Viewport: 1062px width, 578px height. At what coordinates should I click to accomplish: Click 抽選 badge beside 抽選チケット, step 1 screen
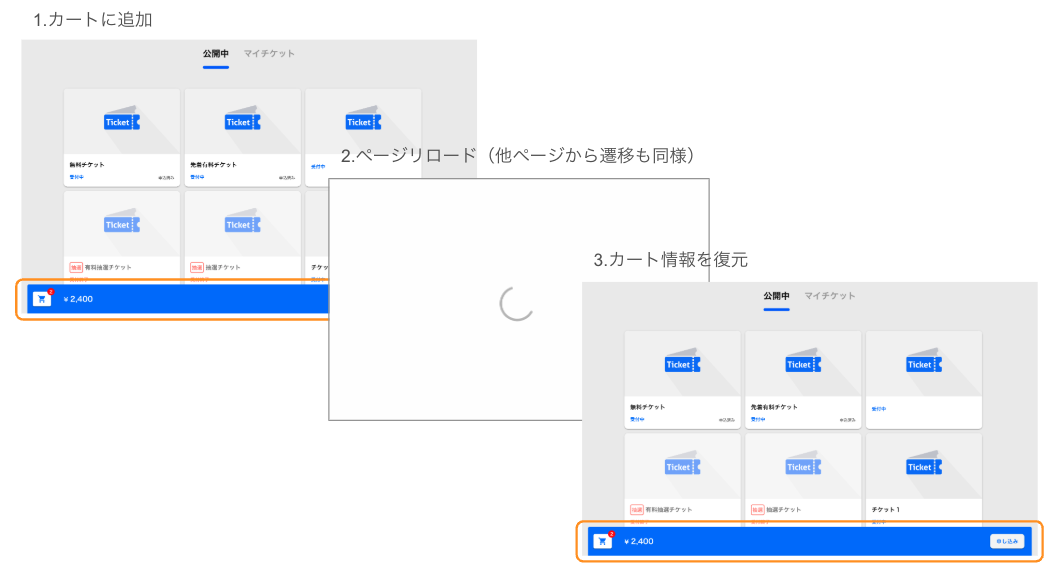(x=196, y=268)
